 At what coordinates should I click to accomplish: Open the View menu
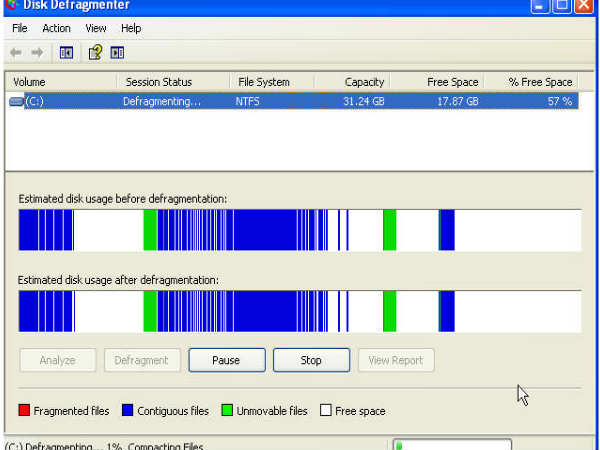click(96, 28)
